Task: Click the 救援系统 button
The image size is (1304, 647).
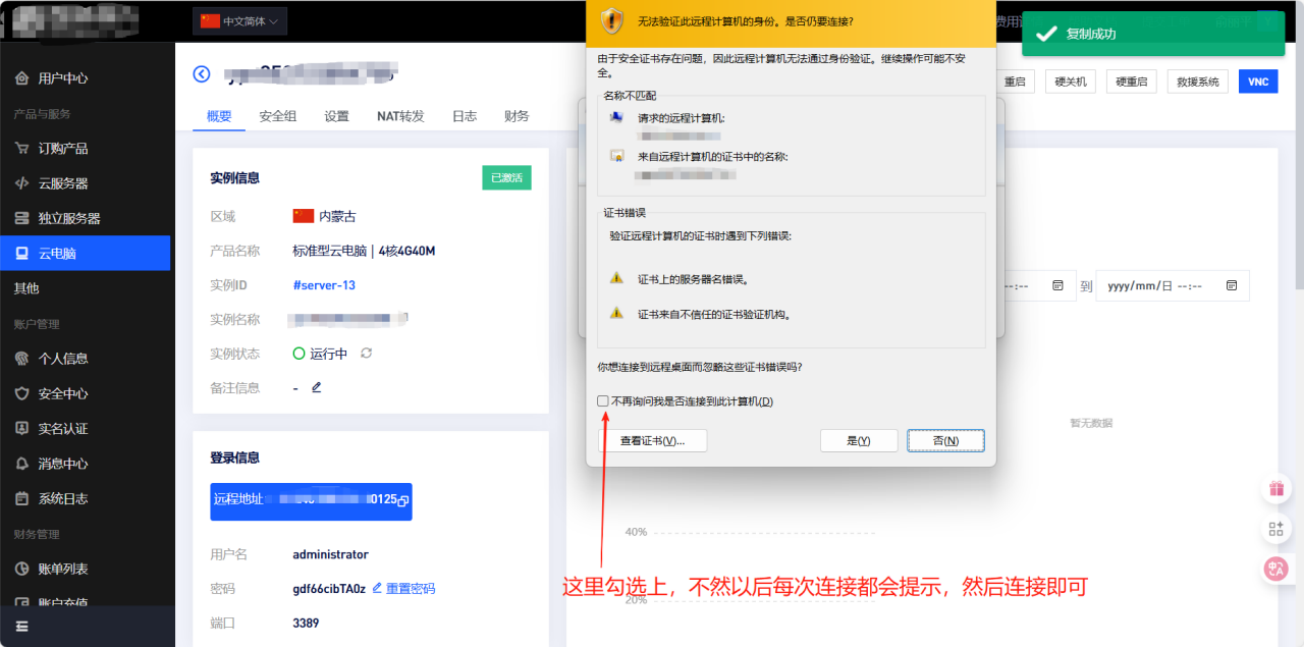Action: tap(1197, 82)
